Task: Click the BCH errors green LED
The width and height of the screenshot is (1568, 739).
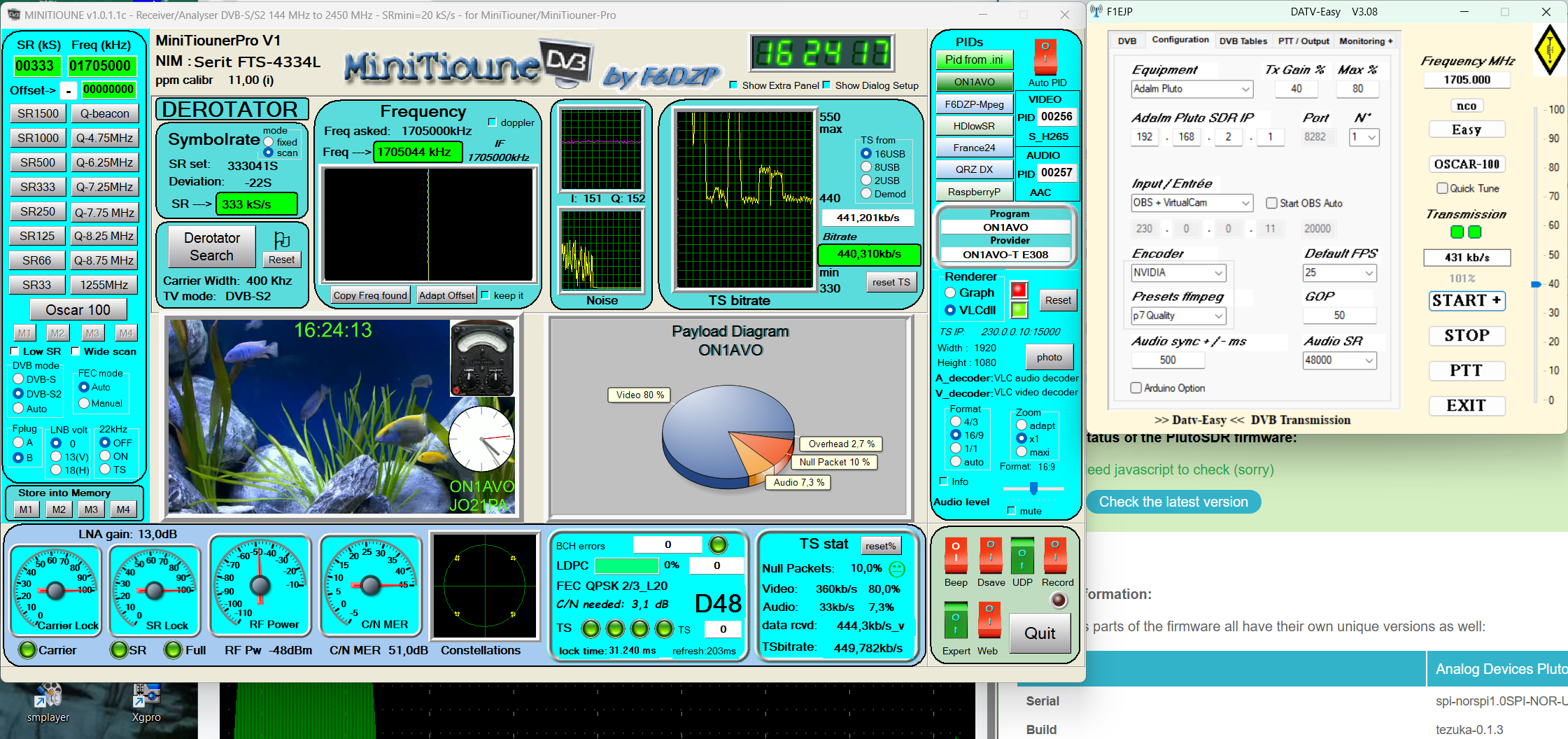Action: pos(718,544)
